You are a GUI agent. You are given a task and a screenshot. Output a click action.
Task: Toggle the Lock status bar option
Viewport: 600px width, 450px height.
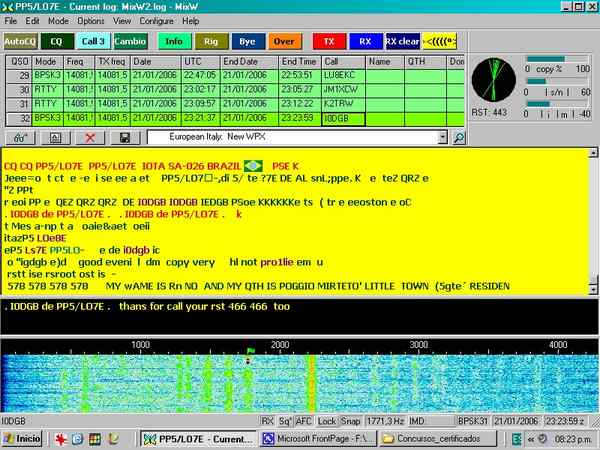[x=325, y=421]
